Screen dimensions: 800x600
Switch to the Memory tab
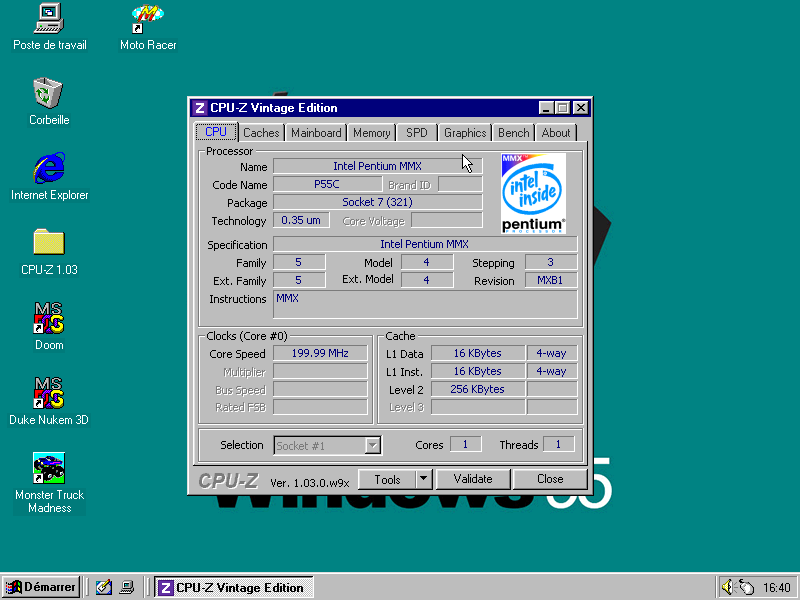click(371, 132)
